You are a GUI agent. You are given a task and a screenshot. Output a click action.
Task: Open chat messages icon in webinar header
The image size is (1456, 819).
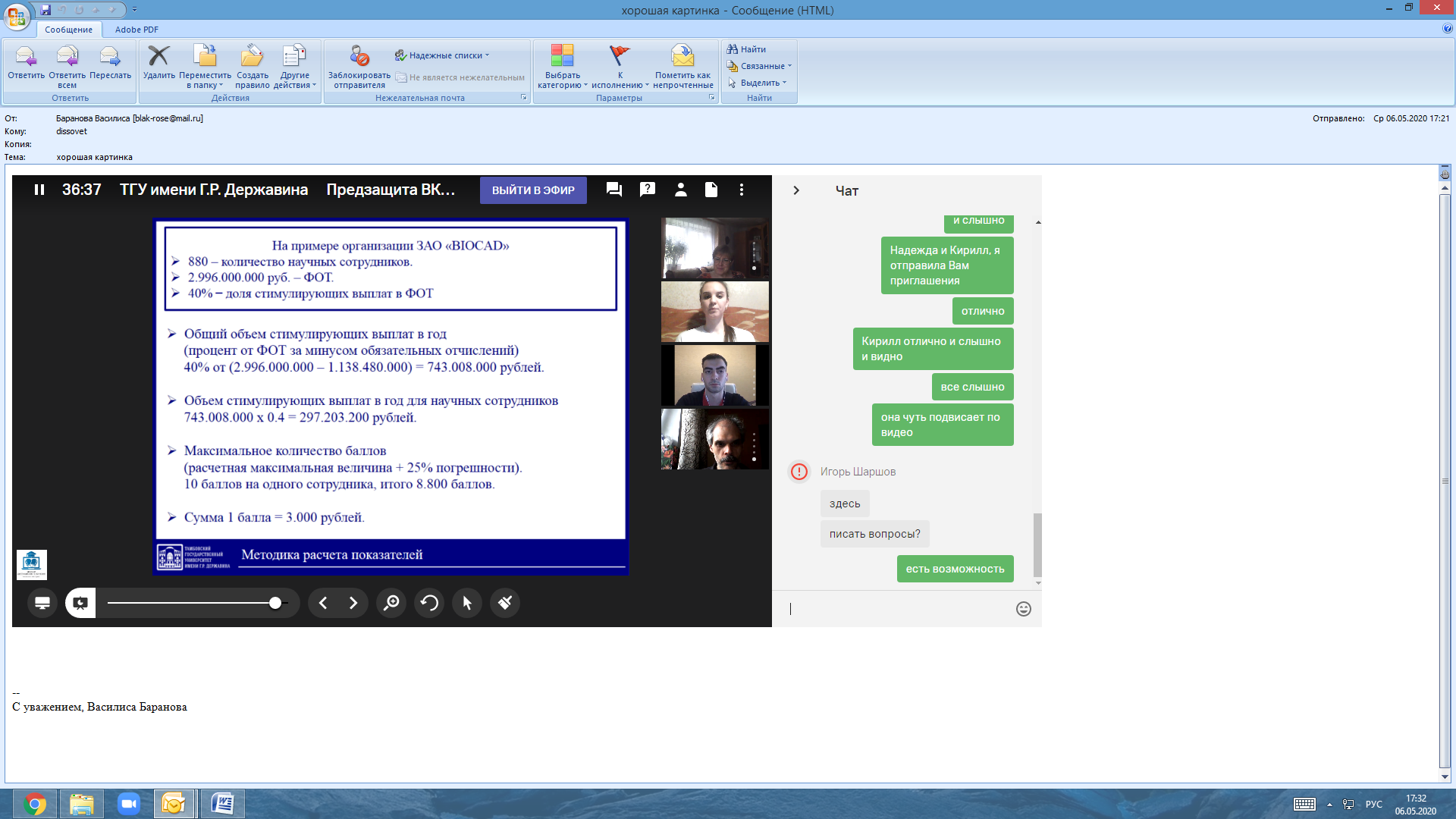click(x=614, y=190)
